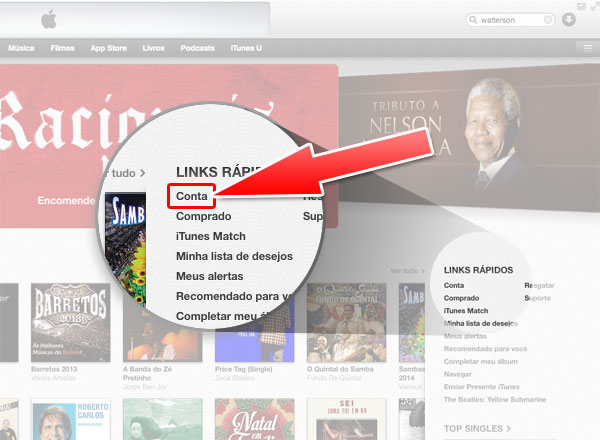Click the Encomende text on the red banner
Screen dimensions: 600x440
[x=66, y=200]
